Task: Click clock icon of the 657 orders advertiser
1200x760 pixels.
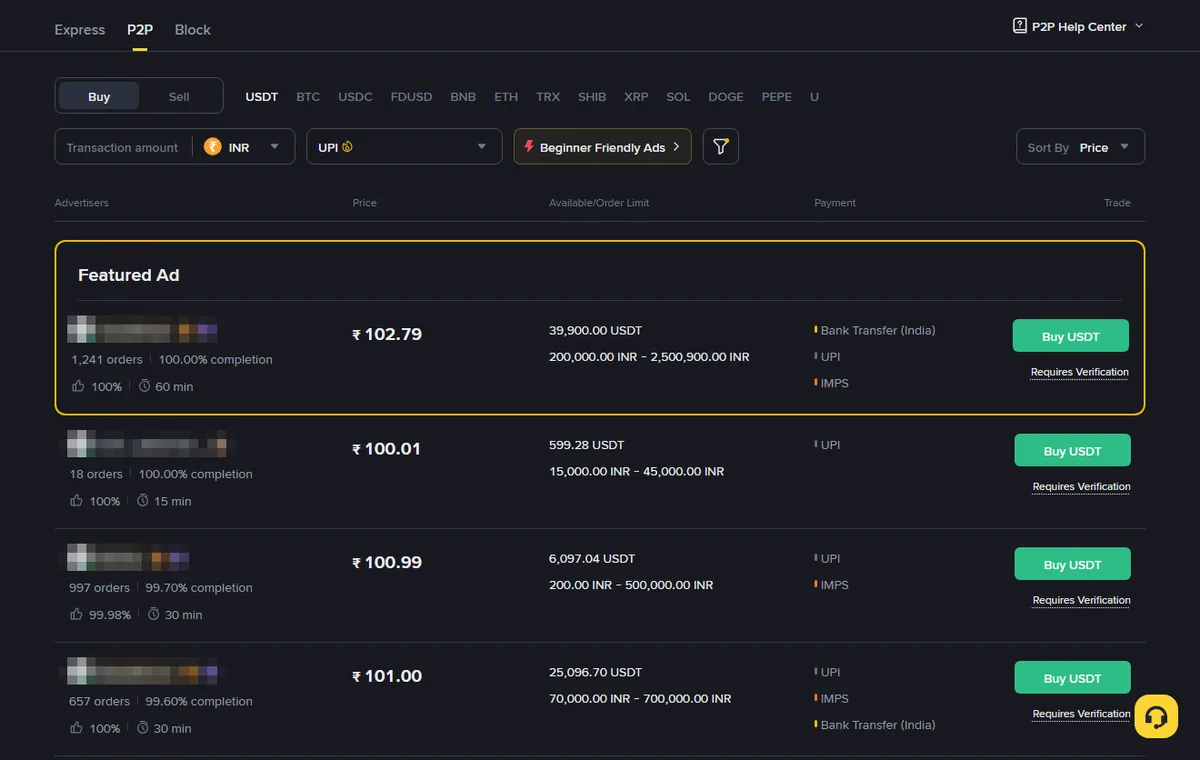Action: coord(143,728)
